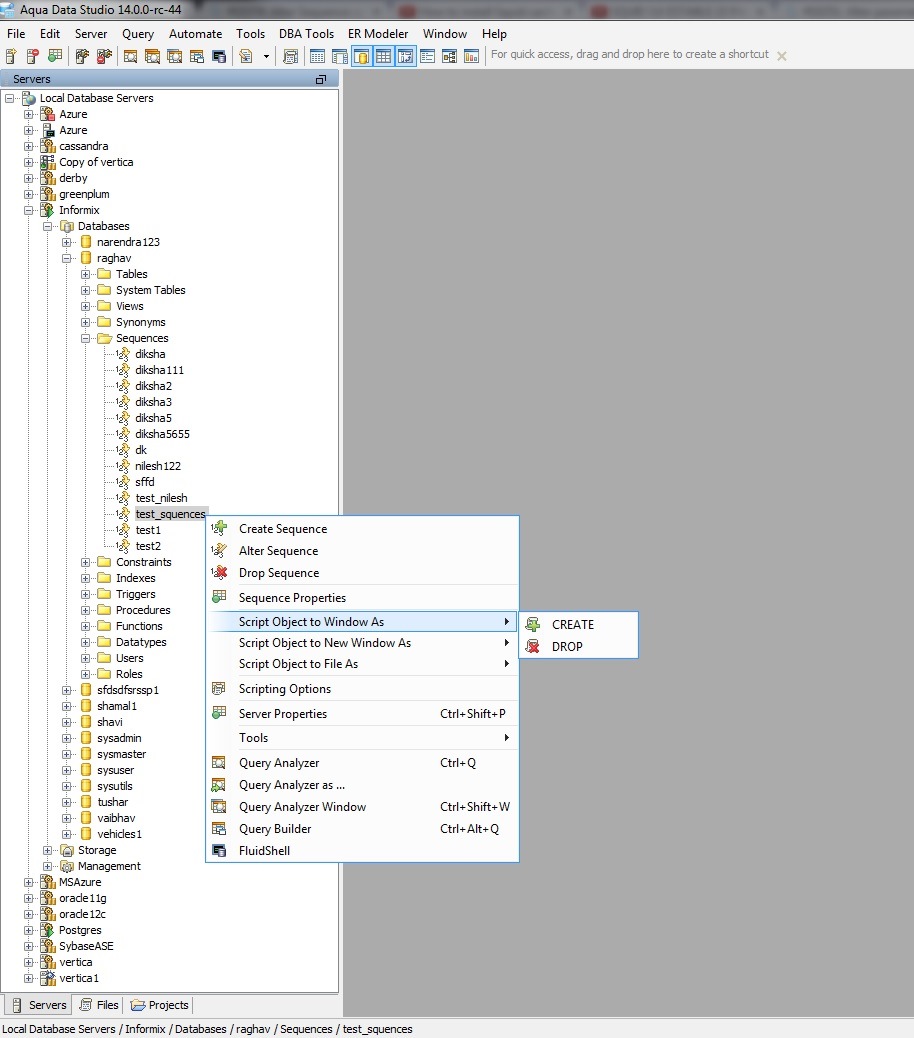The image size is (914, 1038).
Task: Click the bar chart icon in the toolbar
Action: [471, 56]
